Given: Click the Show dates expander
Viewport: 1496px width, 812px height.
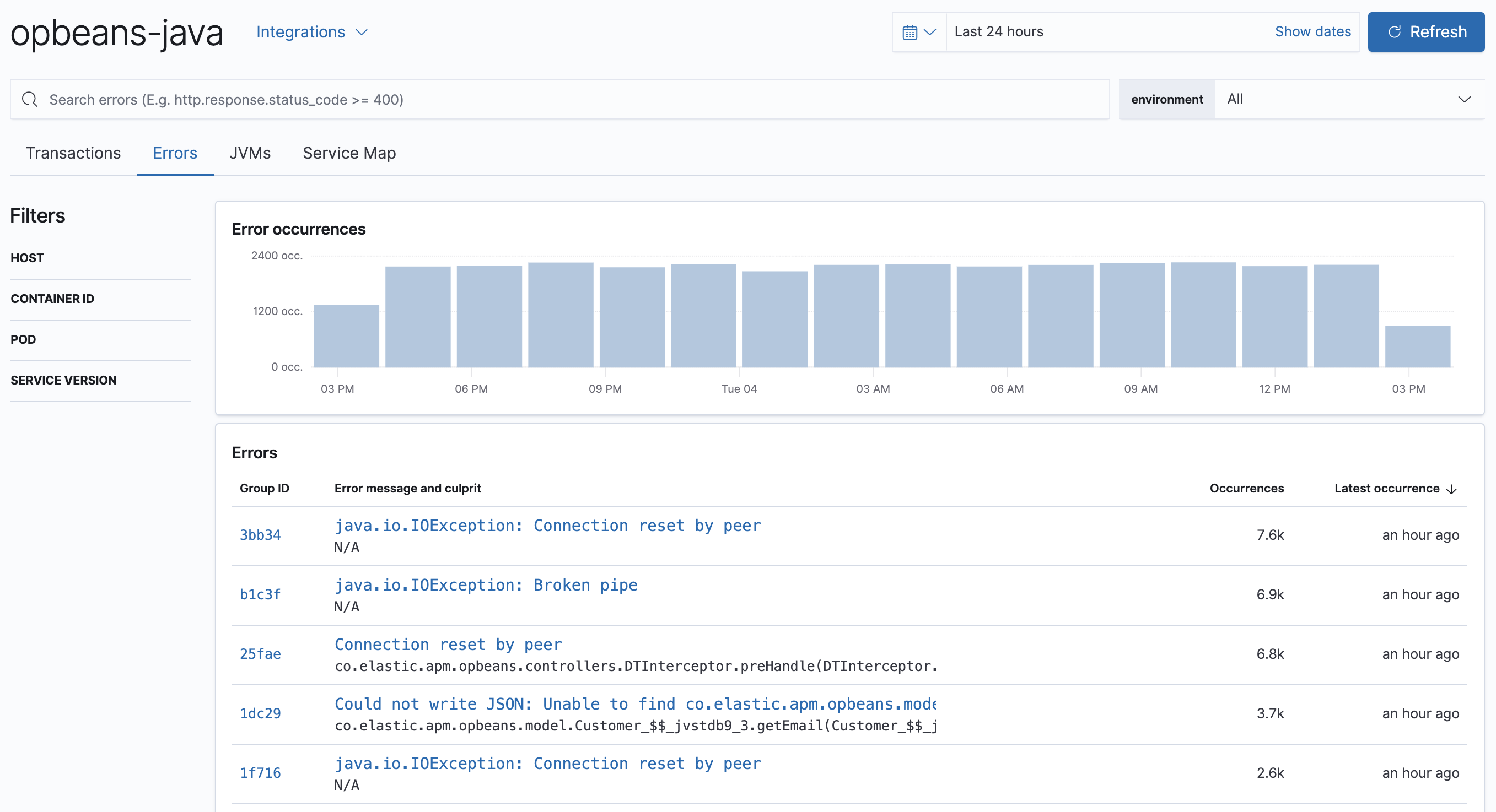Looking at the screenshot, I should 1312,31.
